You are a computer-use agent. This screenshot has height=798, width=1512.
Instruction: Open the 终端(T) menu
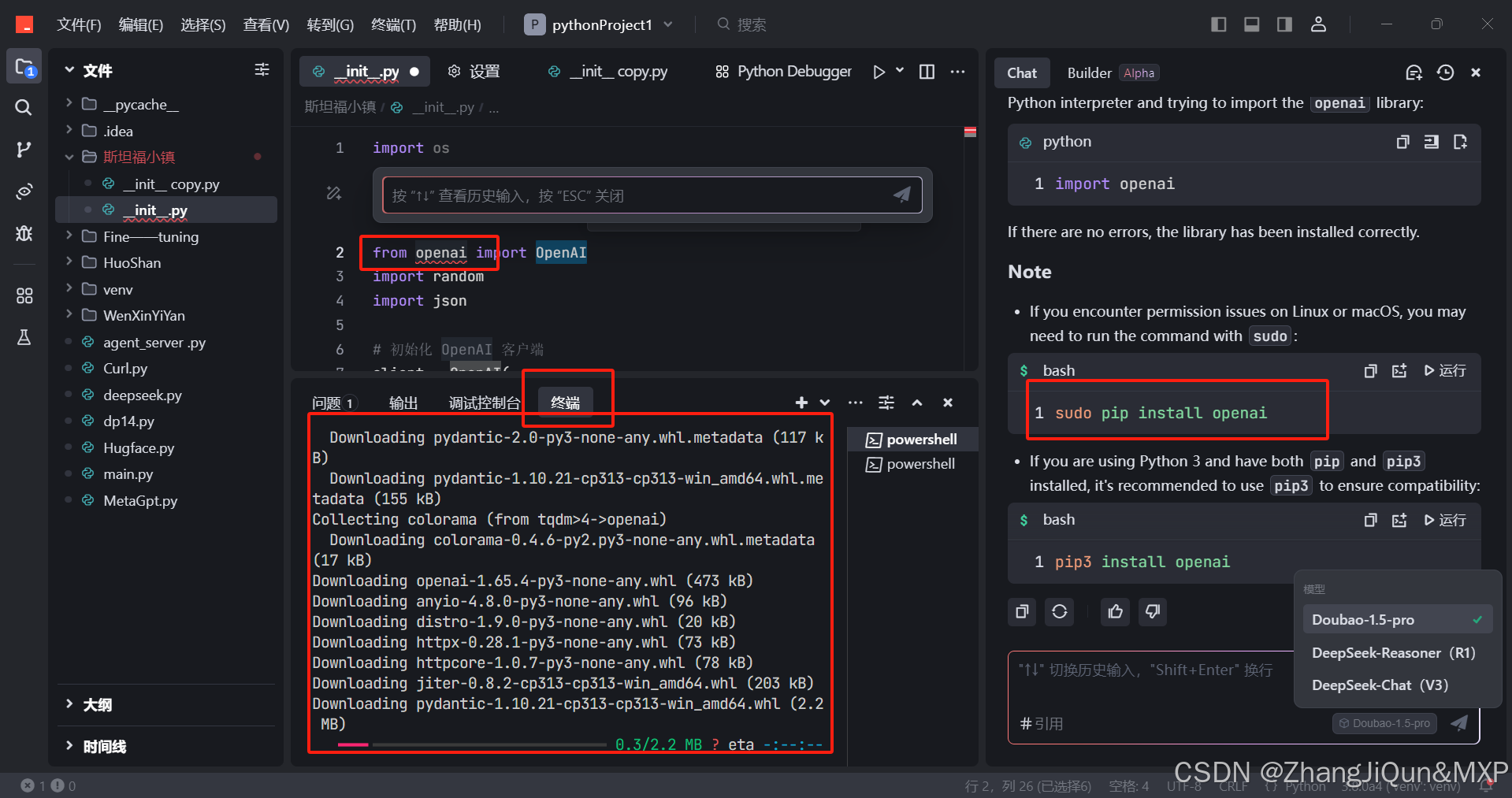point(393,24)
